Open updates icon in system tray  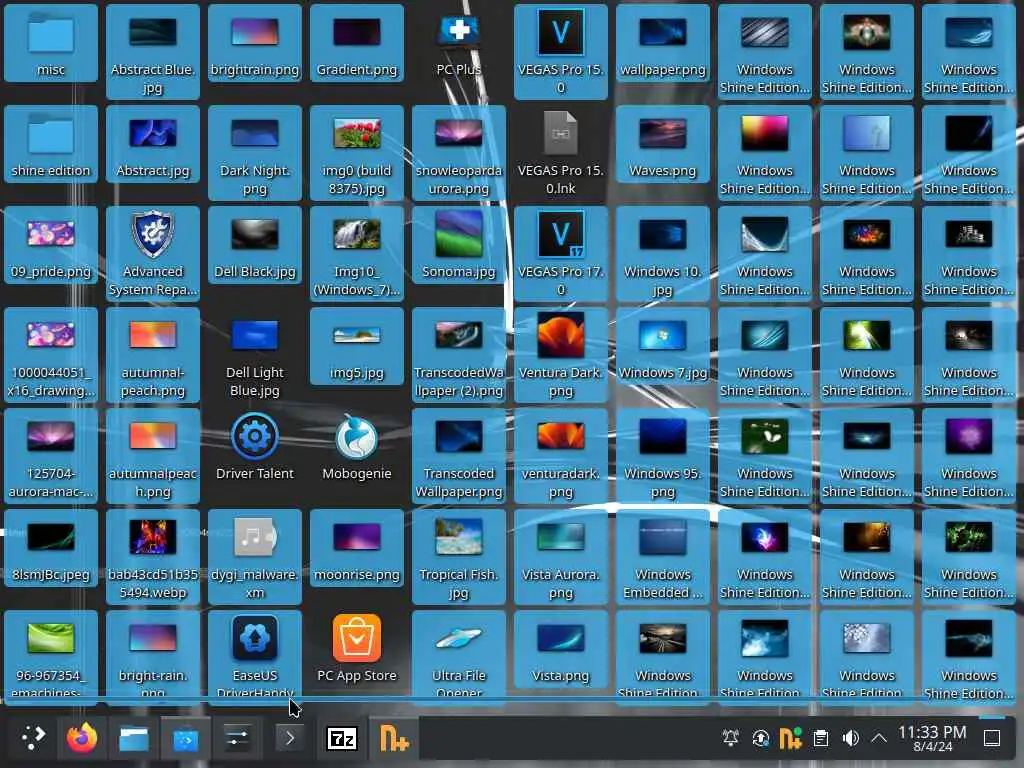coord(761,739)
